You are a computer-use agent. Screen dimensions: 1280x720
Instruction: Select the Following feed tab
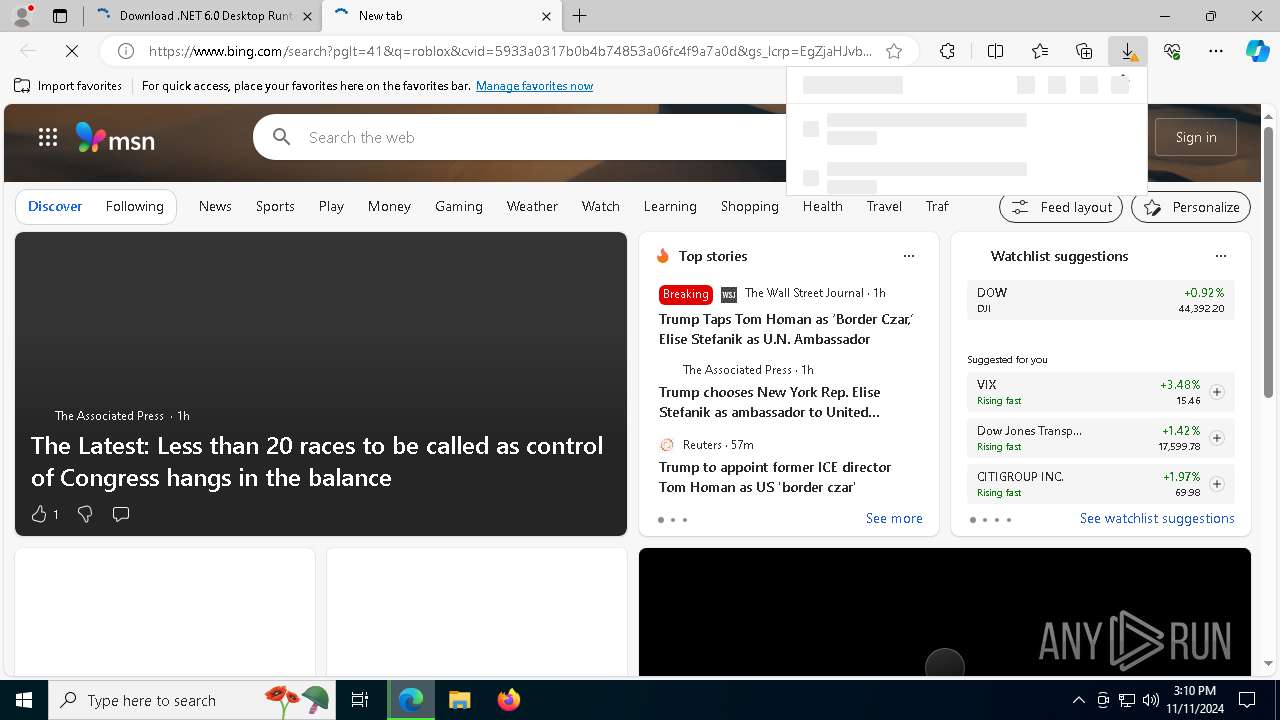pyautogui.click(x=134, y=207)
